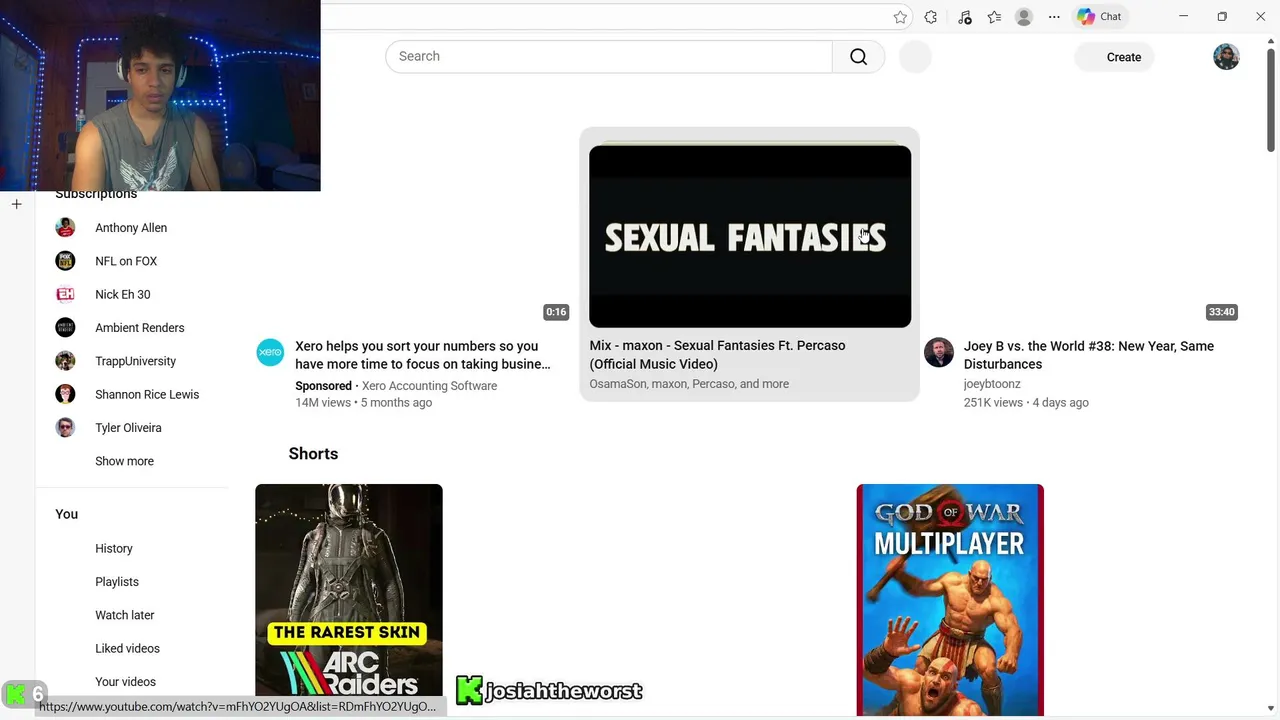Click the Xero advertiser logo icon
The image size is (1280, 720).
[270, 352]
